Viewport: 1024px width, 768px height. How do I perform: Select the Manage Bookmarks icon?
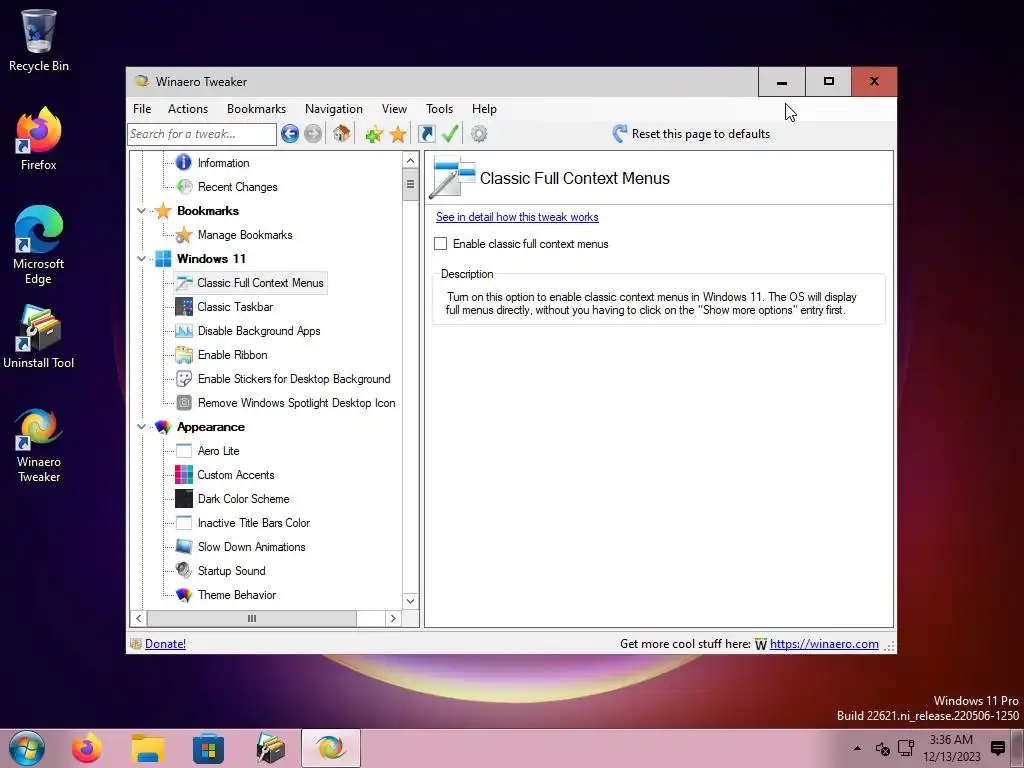point(184,234)
